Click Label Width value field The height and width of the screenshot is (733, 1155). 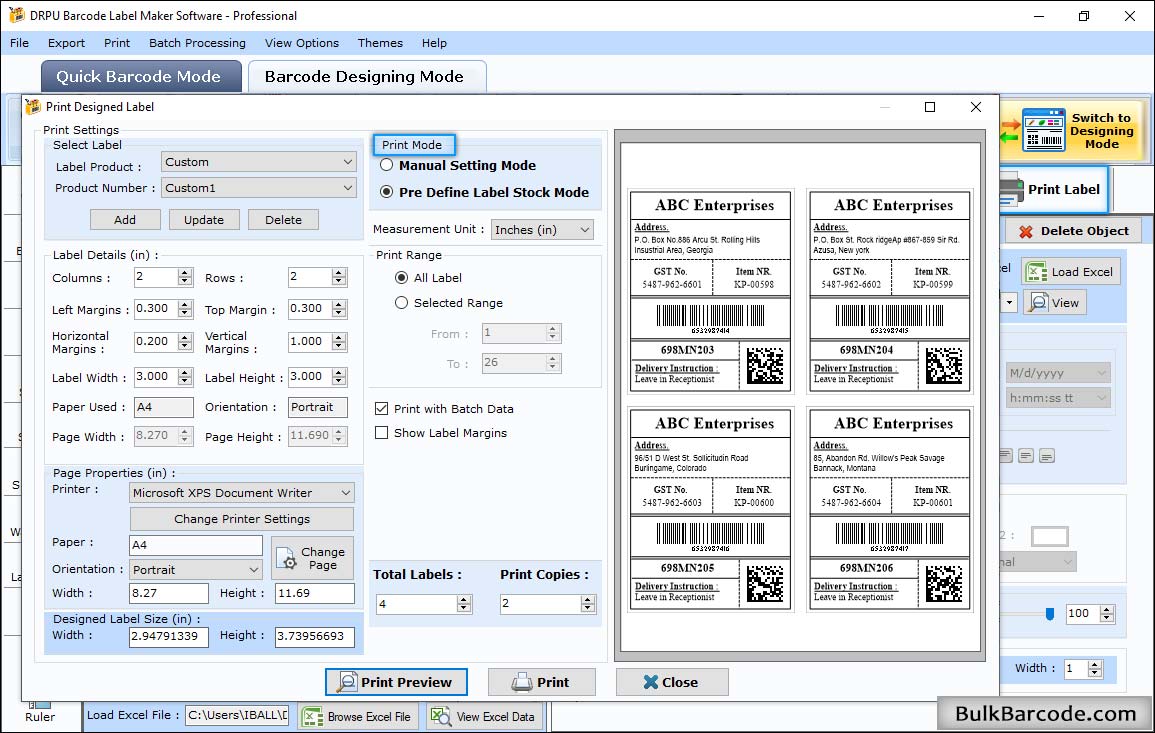coord(155,376)
